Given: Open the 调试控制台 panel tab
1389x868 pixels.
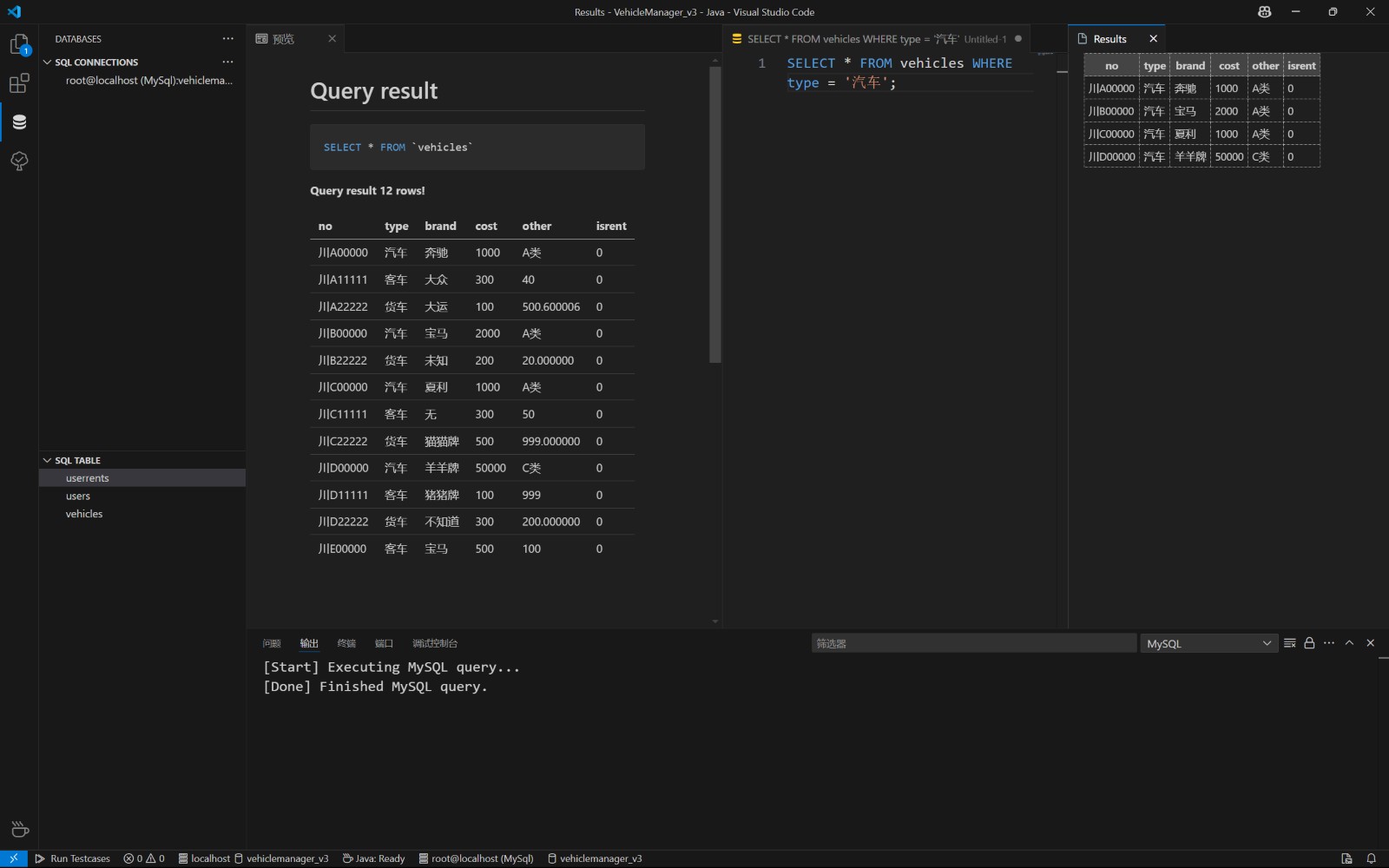Looking at the screenshot, I should point(435,643).
